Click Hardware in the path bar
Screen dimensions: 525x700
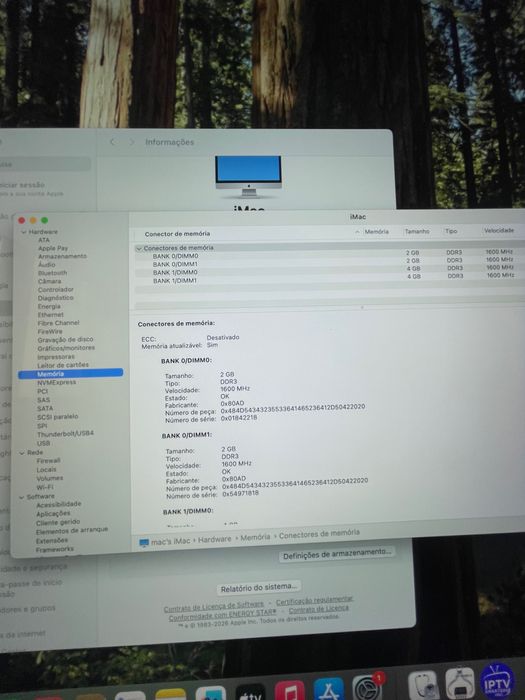[x=215, y=539]
